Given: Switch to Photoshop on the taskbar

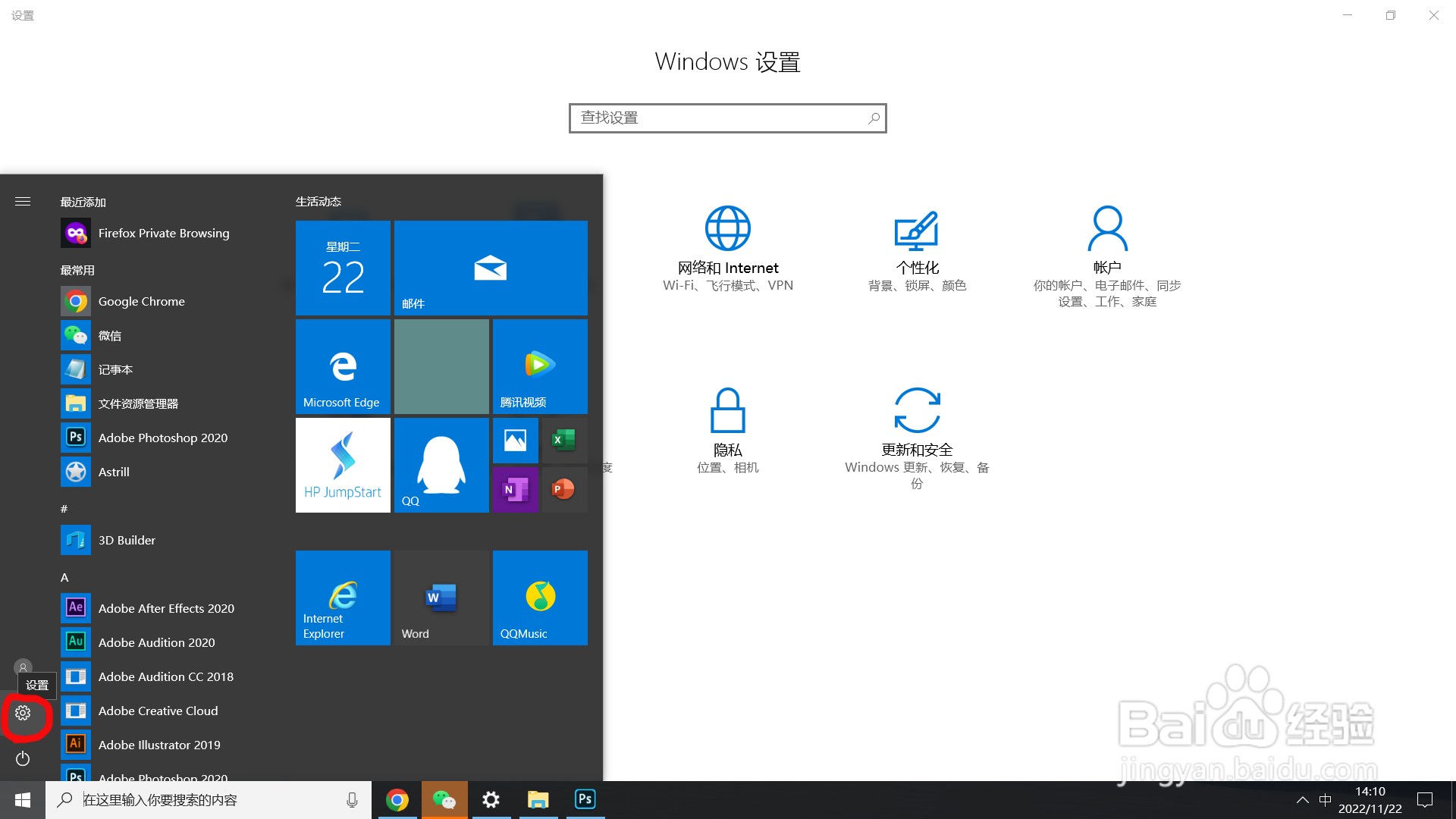Looking at the screenshot, I should pyautogui.click(x=585, y=800).
